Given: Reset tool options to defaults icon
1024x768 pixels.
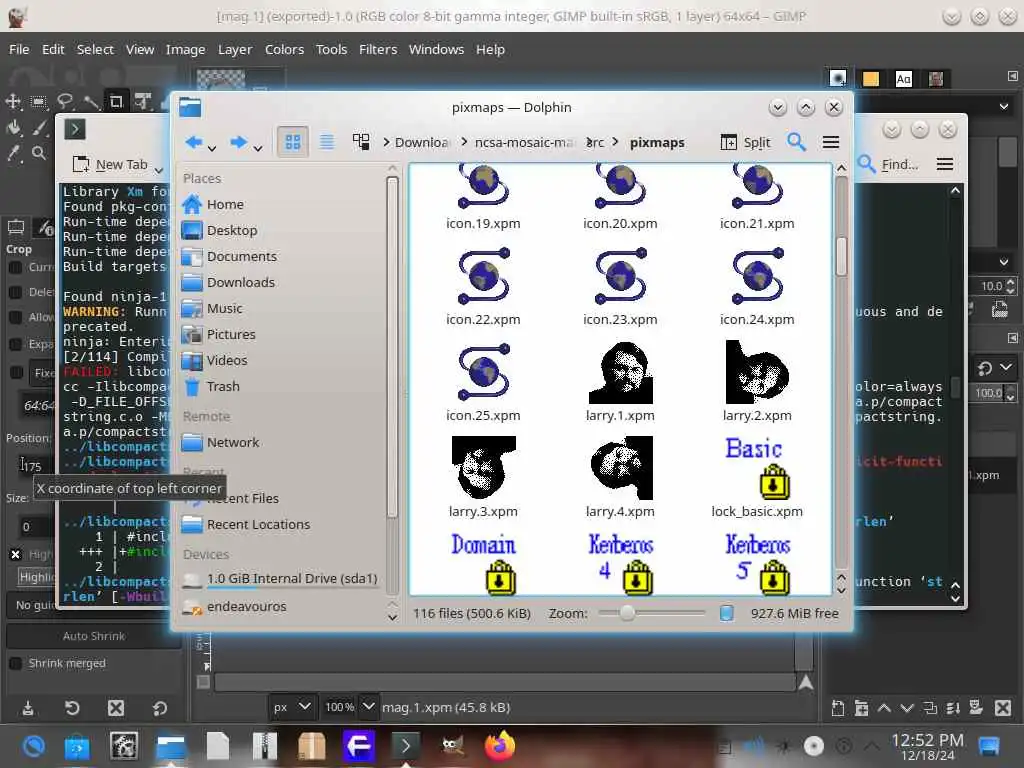Looking at the screenshot, I should [160, 708].
